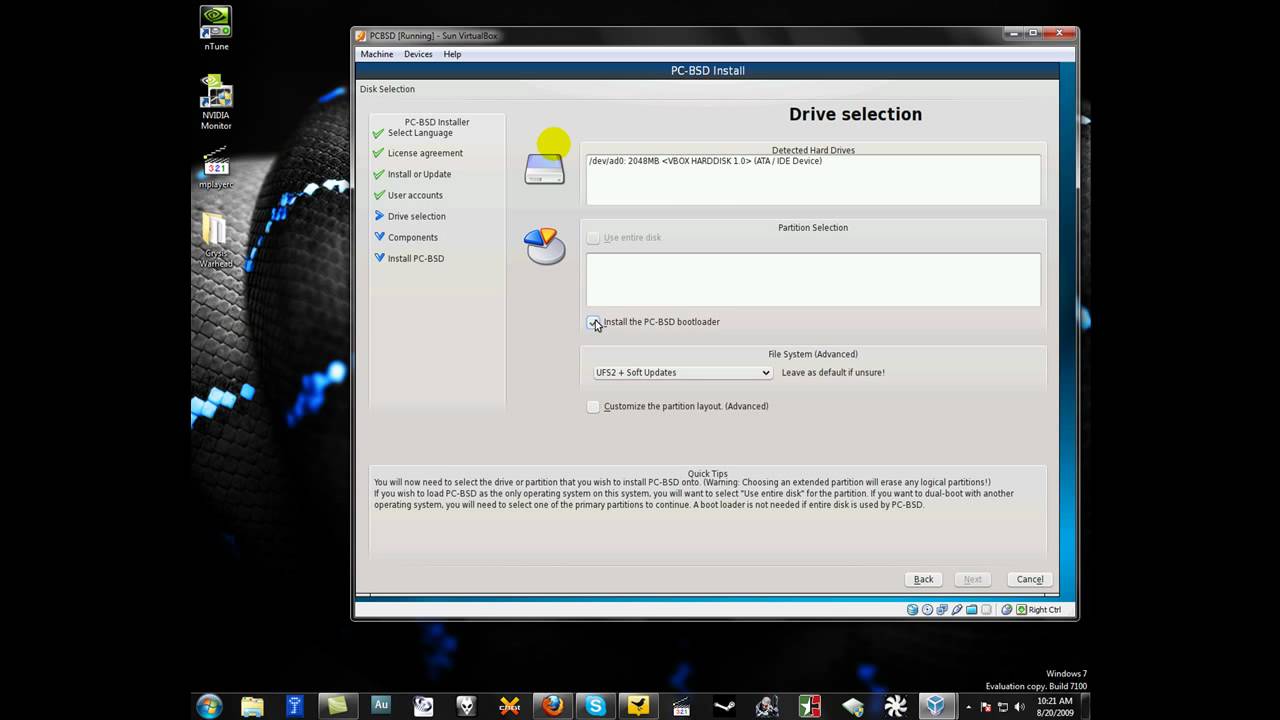
Task: Click the optical disc indicator in VirtualBox status bar
Action: (x=927, y=609)
